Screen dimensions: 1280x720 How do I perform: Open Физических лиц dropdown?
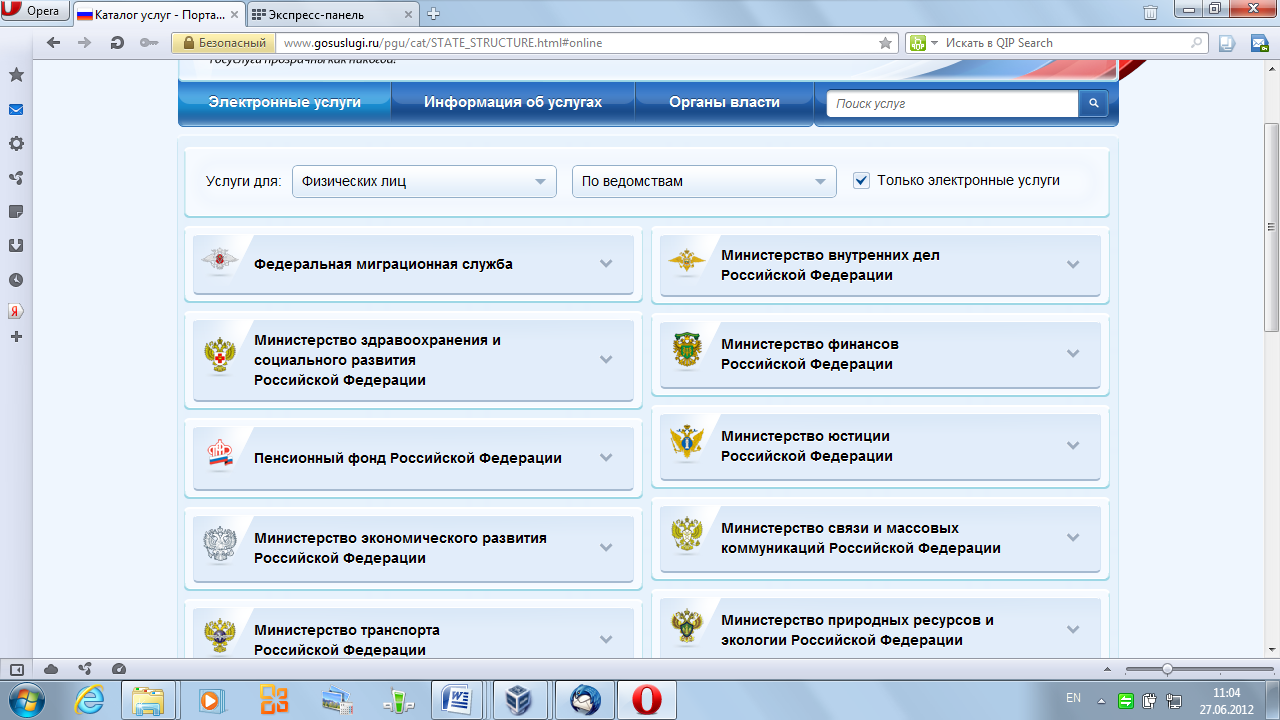424,181
